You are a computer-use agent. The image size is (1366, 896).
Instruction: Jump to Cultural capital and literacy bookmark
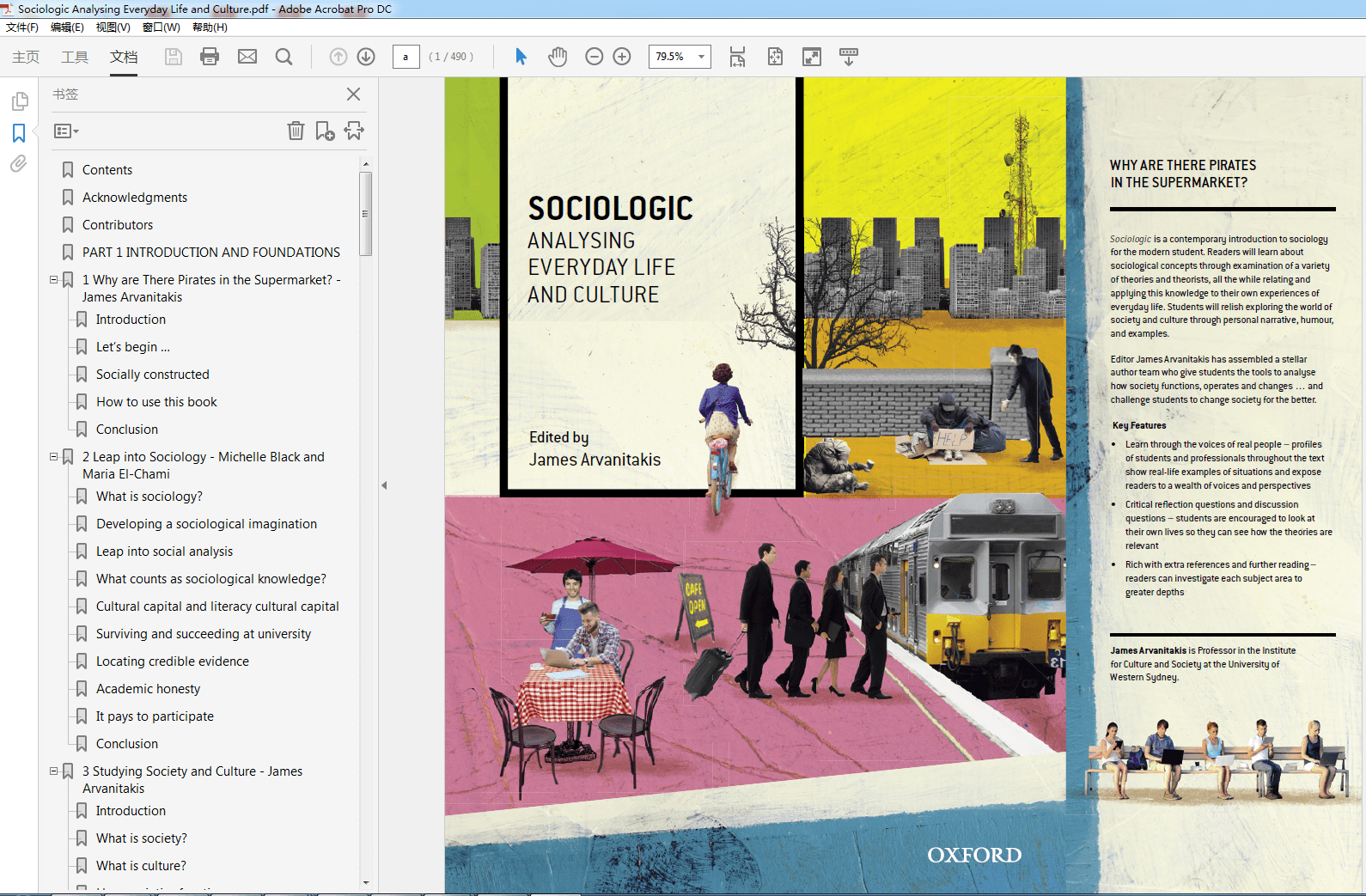click(217, 606)
